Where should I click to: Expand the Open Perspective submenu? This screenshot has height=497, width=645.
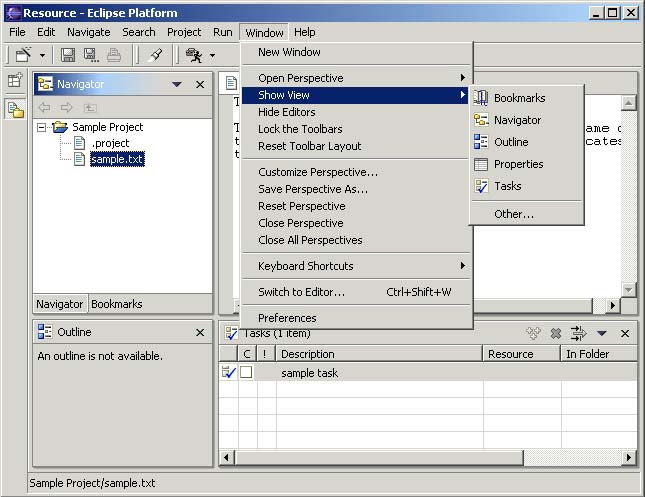click(355, 78)
